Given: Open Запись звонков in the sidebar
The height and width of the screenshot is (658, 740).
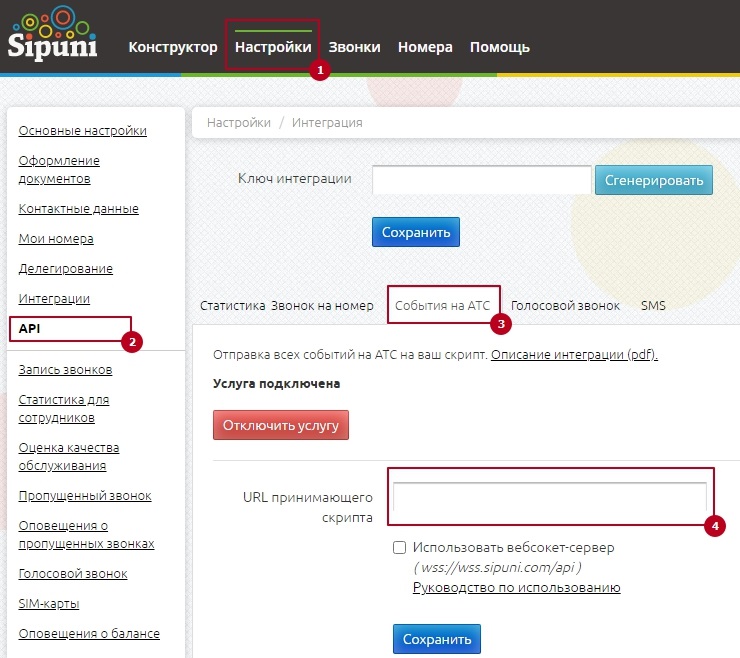Looking at the screenshot, I should [x=65, y=370].
